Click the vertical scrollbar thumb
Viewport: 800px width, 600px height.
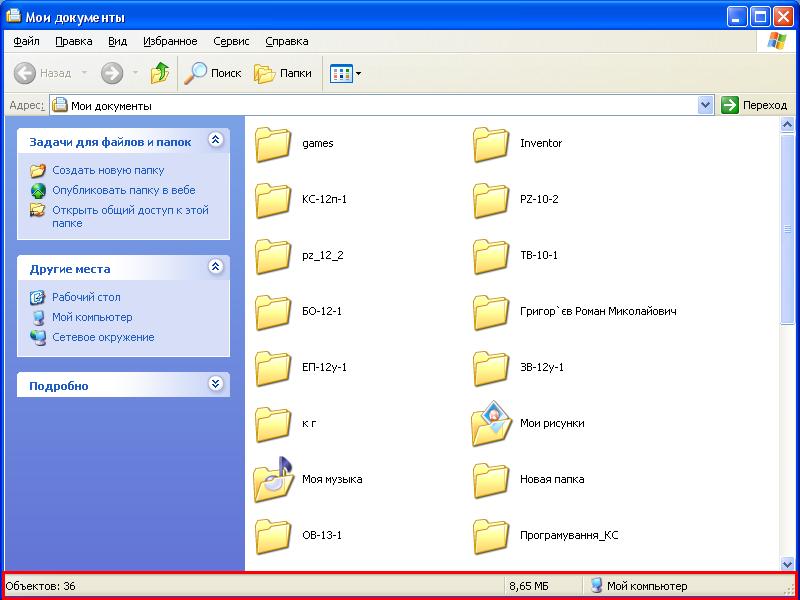pos(787,228)
